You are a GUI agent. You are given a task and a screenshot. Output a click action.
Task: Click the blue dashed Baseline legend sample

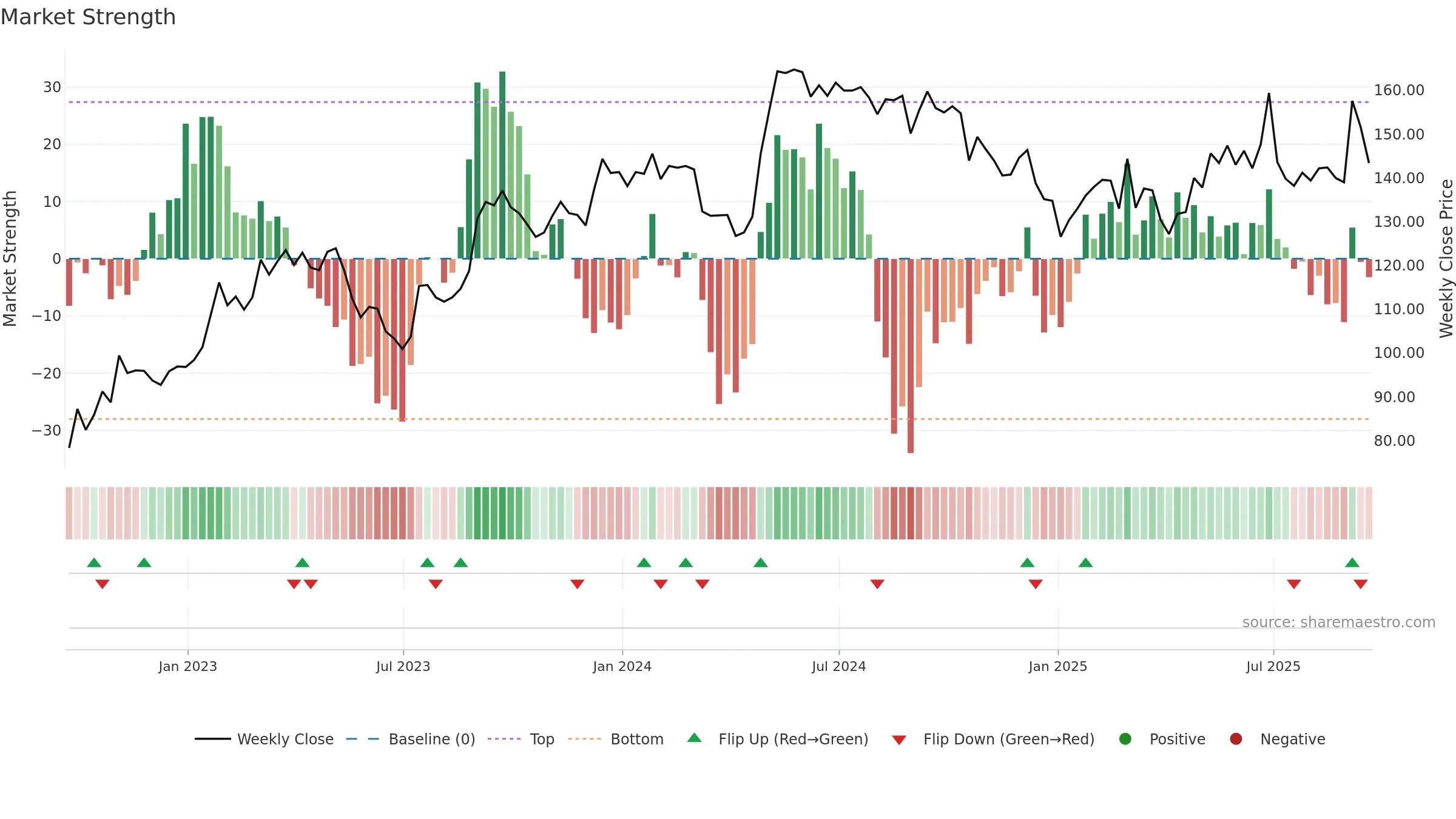(362, 739)
